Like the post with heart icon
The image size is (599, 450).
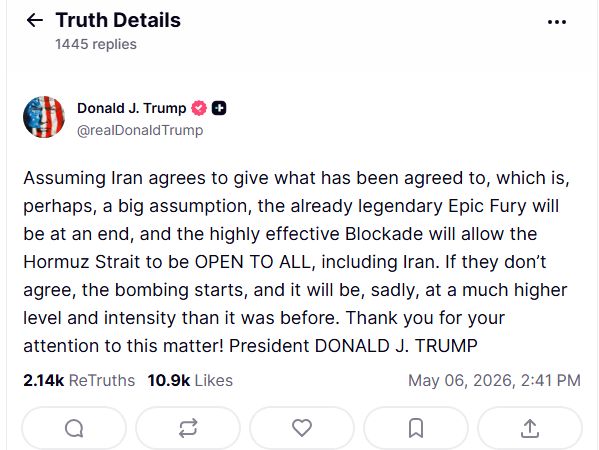302,428
